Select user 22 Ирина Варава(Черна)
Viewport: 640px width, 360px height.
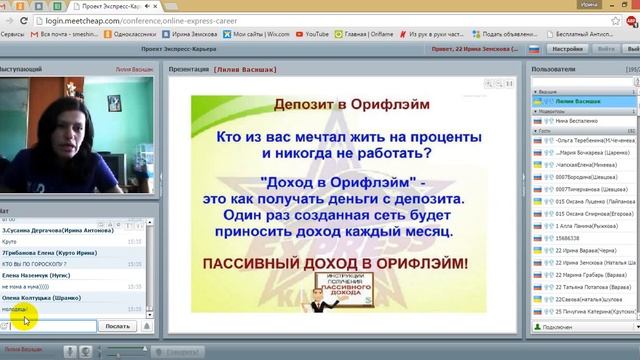pyautogui.click(x=584, y=251)
